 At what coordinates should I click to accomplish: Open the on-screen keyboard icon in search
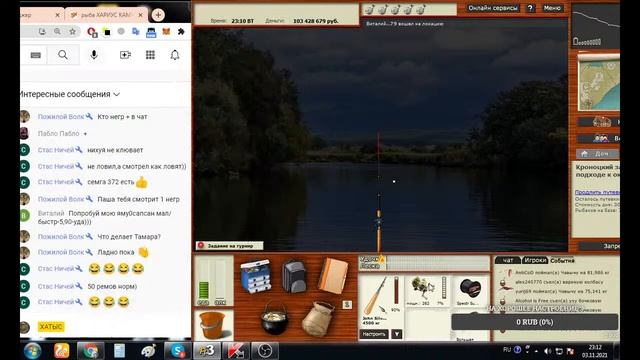point(36,55)
